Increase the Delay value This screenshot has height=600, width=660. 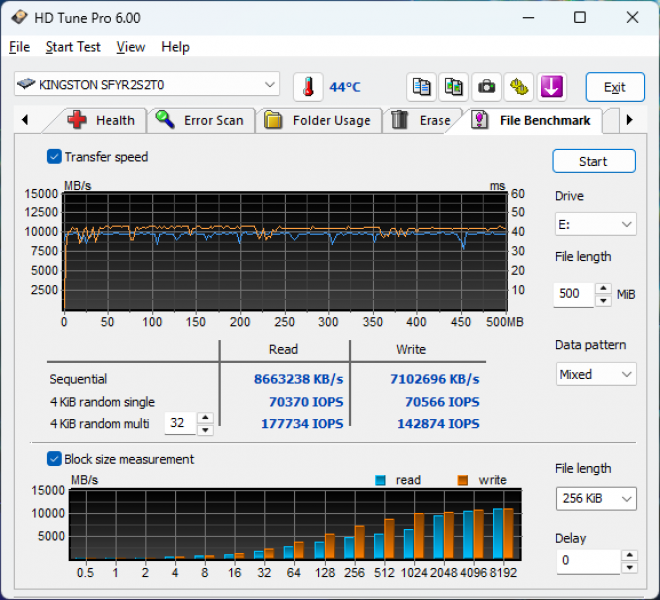(x=629, y=555)
